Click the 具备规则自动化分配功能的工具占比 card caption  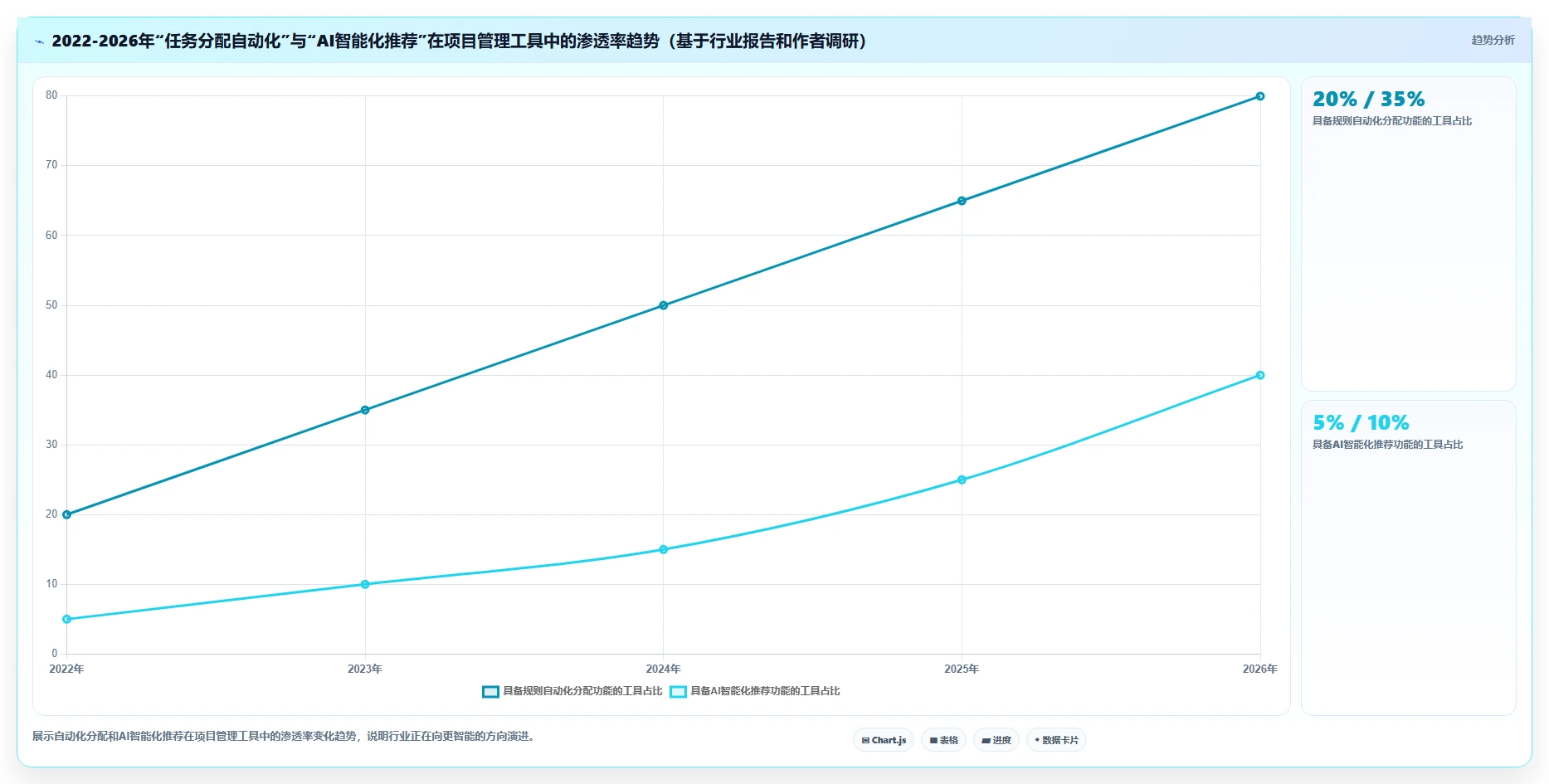coord(1392,121)
